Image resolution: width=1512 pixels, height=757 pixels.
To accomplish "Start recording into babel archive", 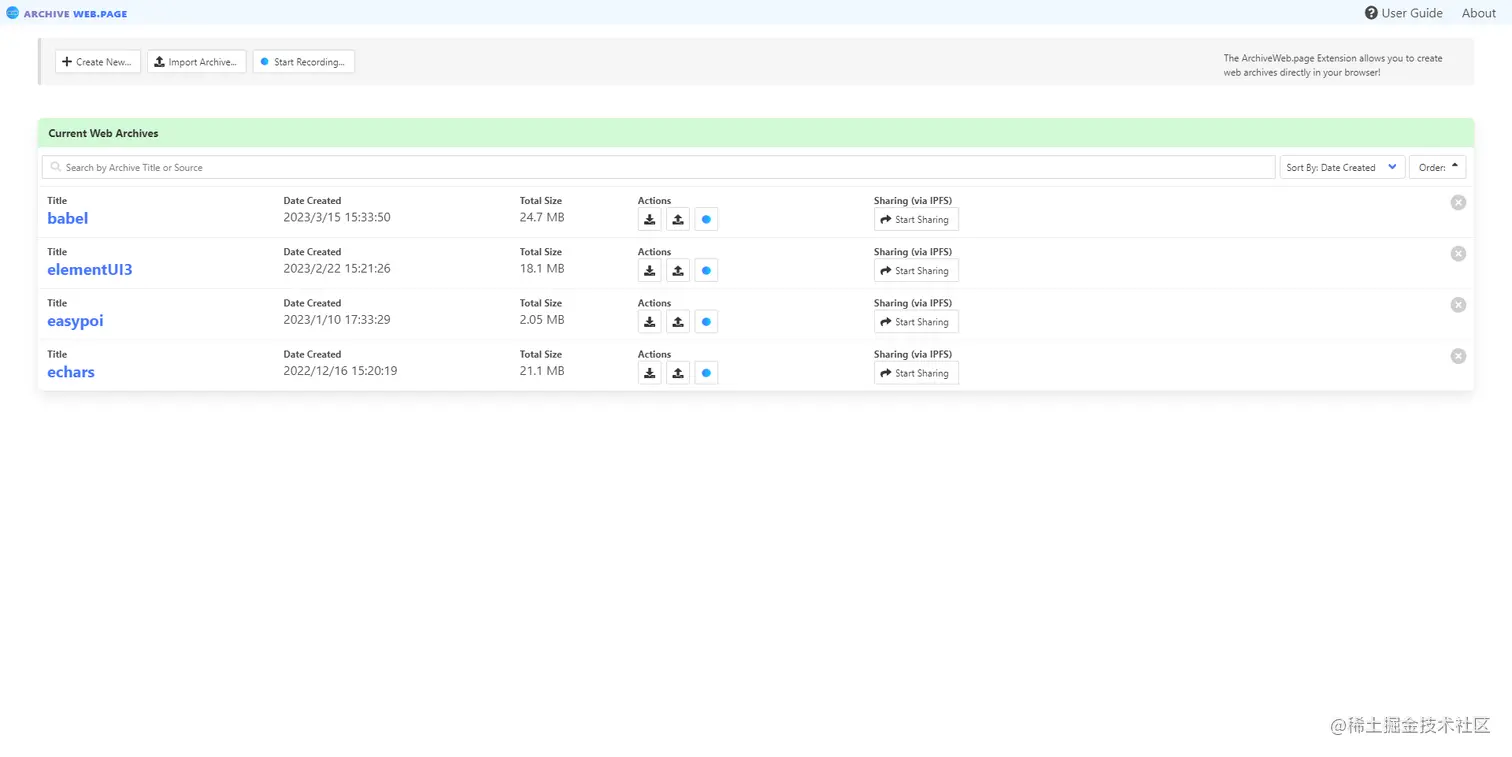I will [x=706, y=219].
